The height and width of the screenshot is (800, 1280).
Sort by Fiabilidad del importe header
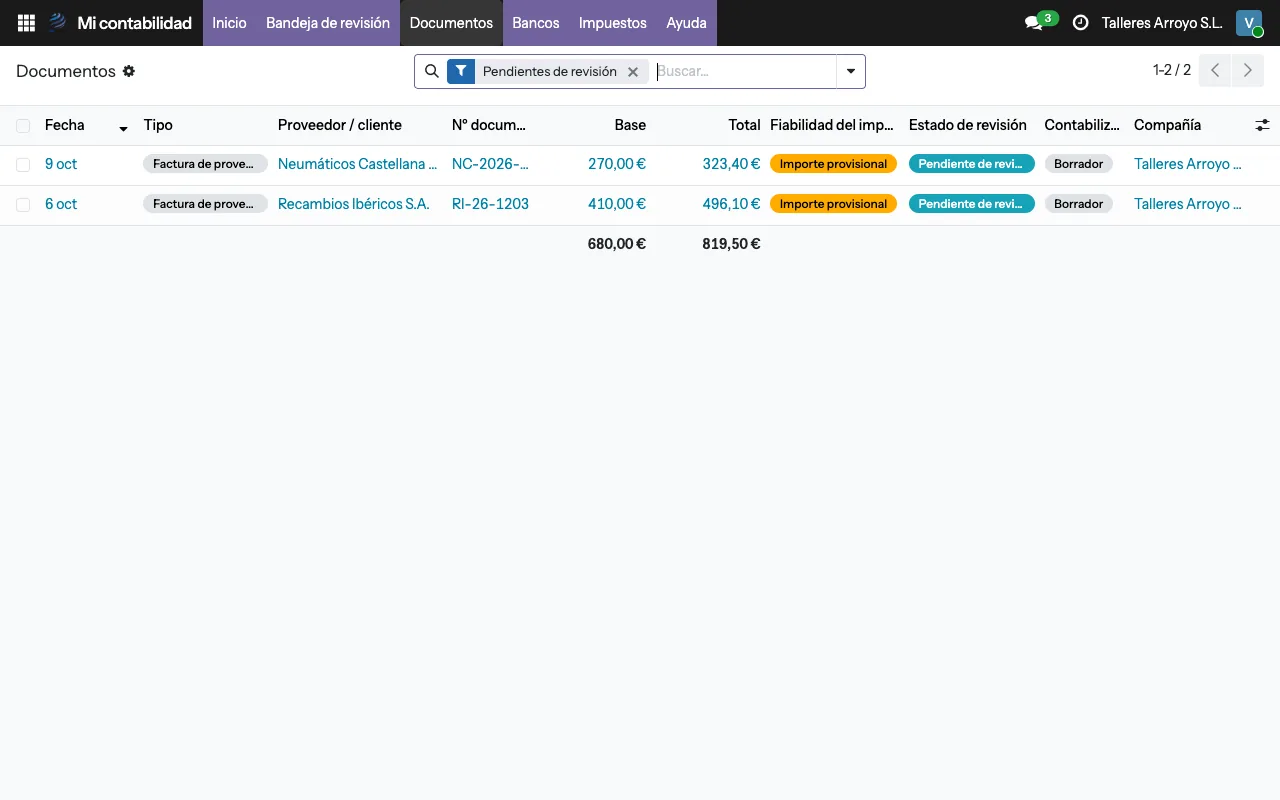point(832,125)
